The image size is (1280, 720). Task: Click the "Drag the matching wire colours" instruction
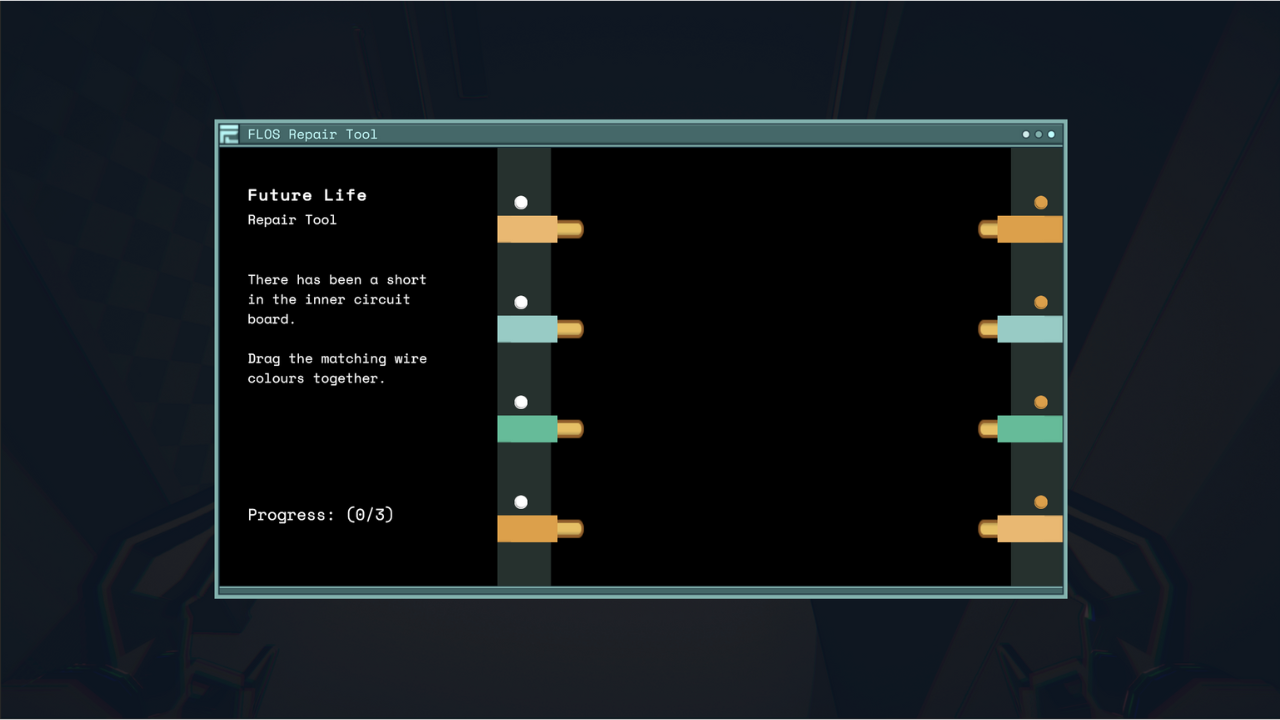pos(337,368)
